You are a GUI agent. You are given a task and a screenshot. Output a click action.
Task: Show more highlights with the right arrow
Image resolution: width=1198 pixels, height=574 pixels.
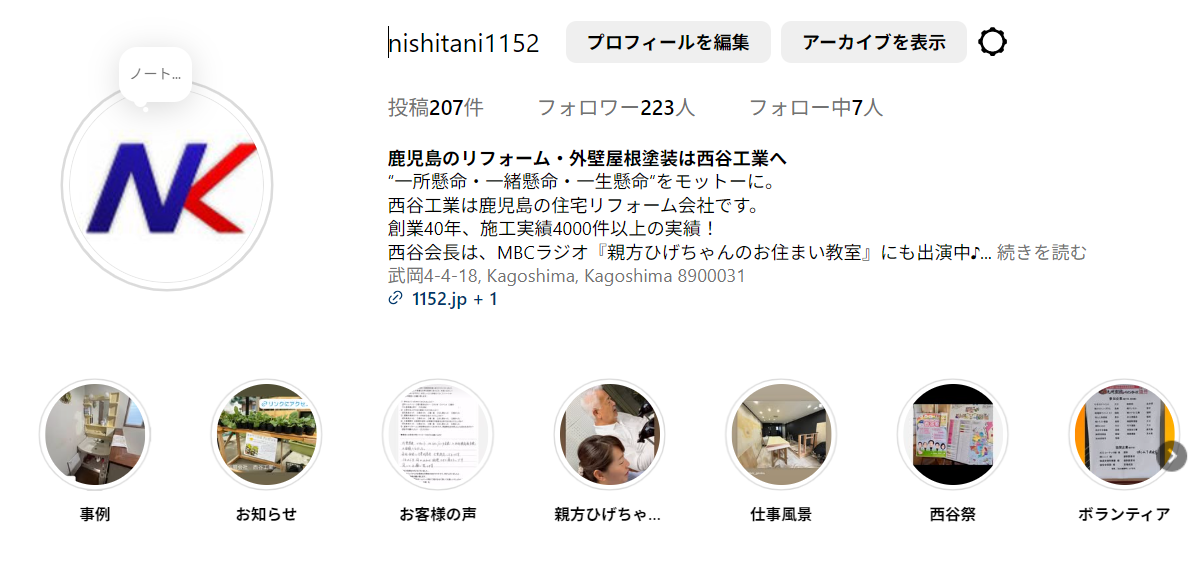click(1172, 457)
